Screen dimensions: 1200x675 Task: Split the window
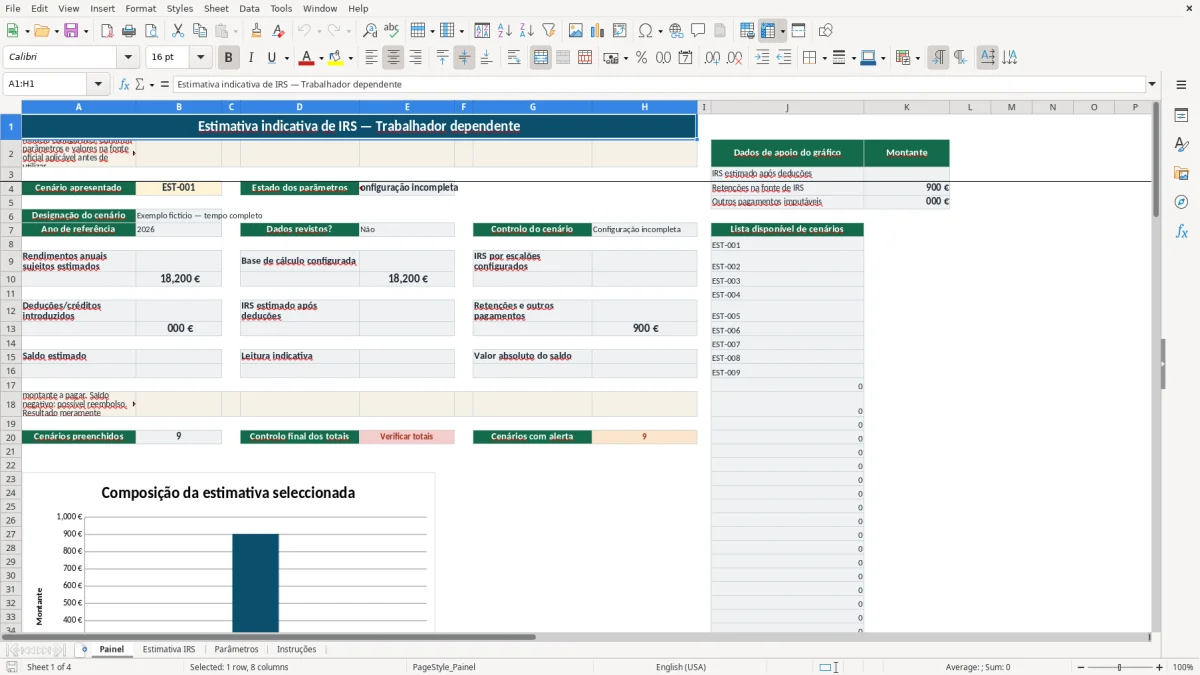[799, 31]
